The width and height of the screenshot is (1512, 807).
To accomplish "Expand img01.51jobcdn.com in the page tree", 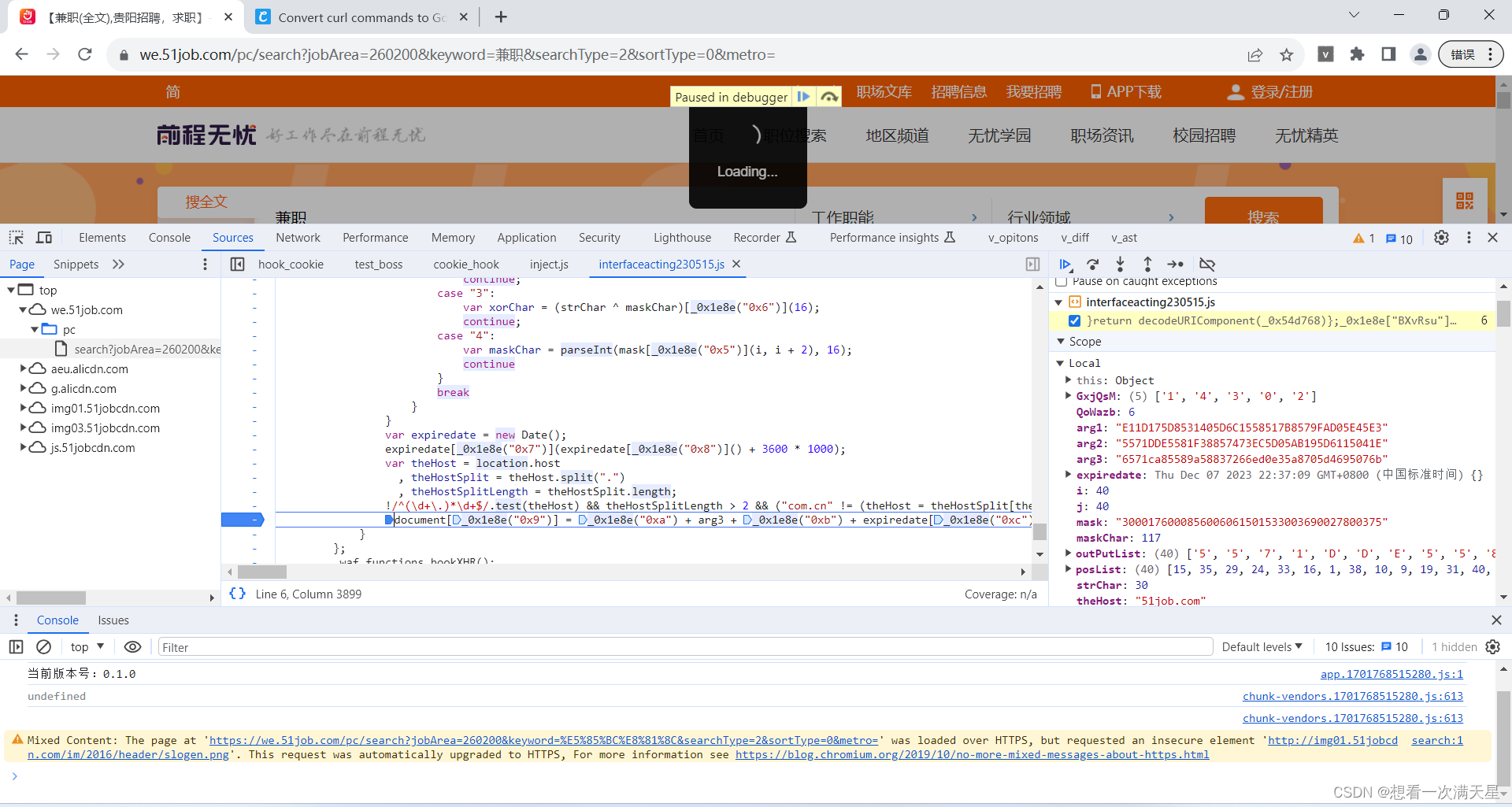I will click(23, 408).
